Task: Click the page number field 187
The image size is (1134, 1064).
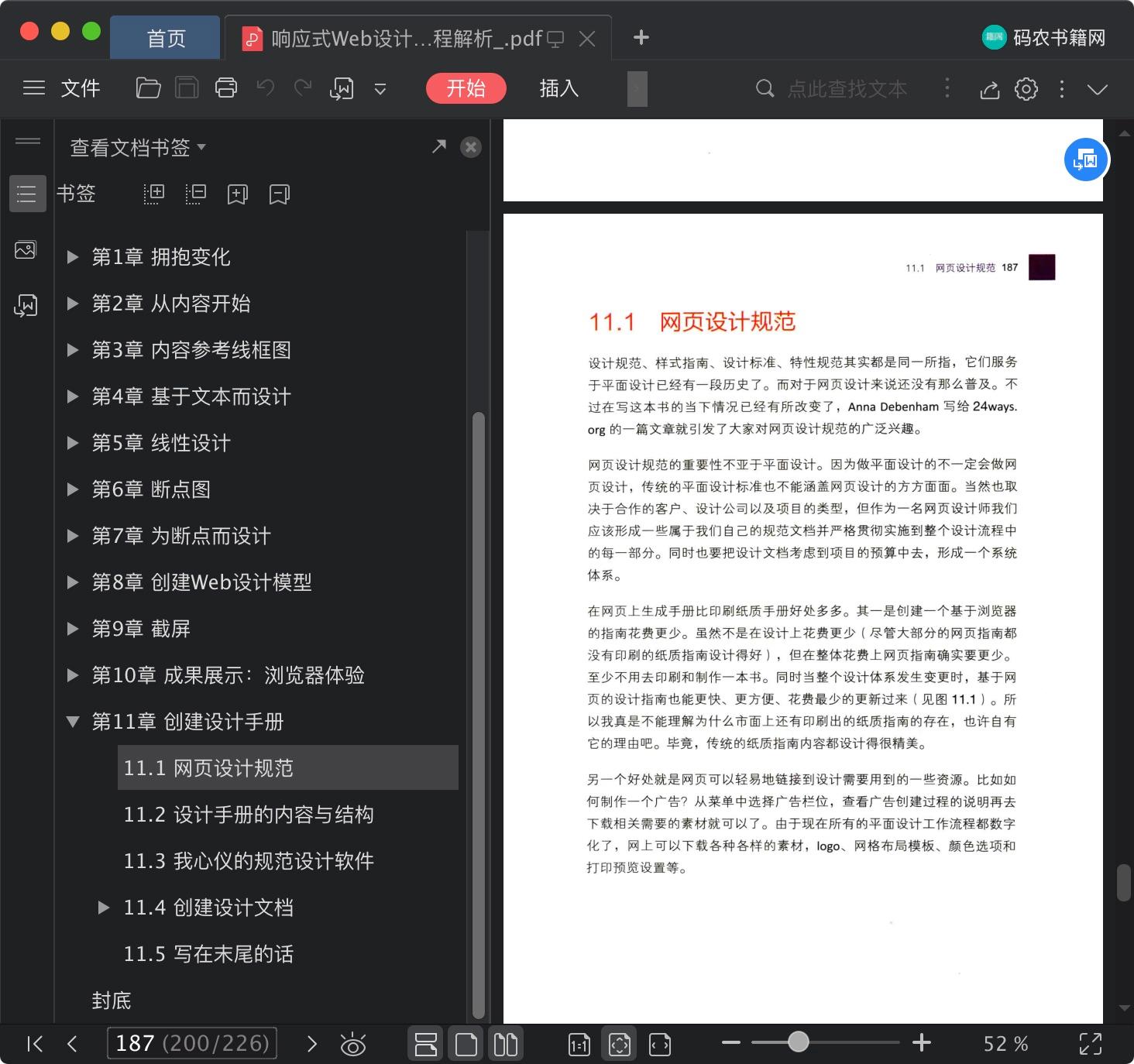Action: pyautogui.click(x=192, y=1043)
